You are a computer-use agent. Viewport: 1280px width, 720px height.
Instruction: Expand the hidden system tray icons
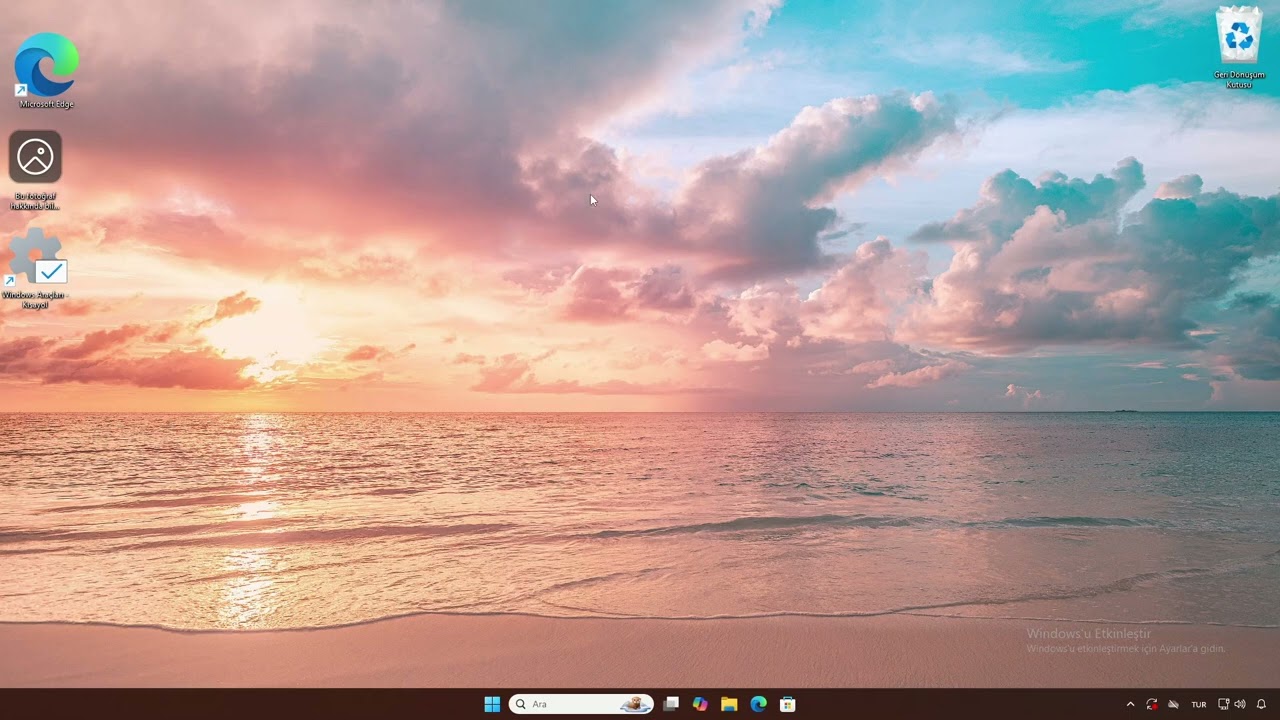tap(1131, 704)
